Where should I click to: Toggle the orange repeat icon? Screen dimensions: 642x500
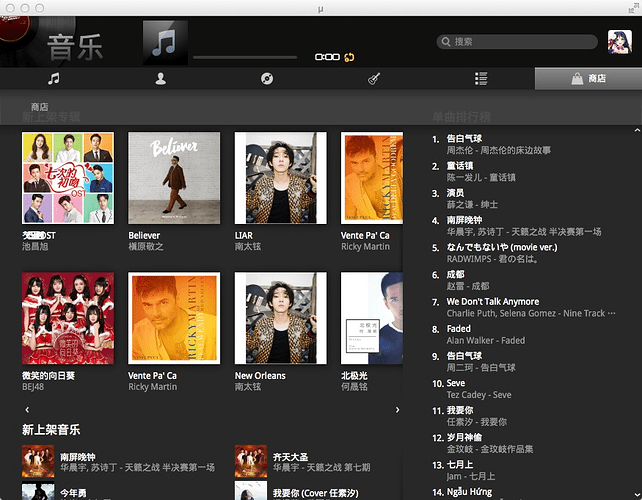click(351, 57)
